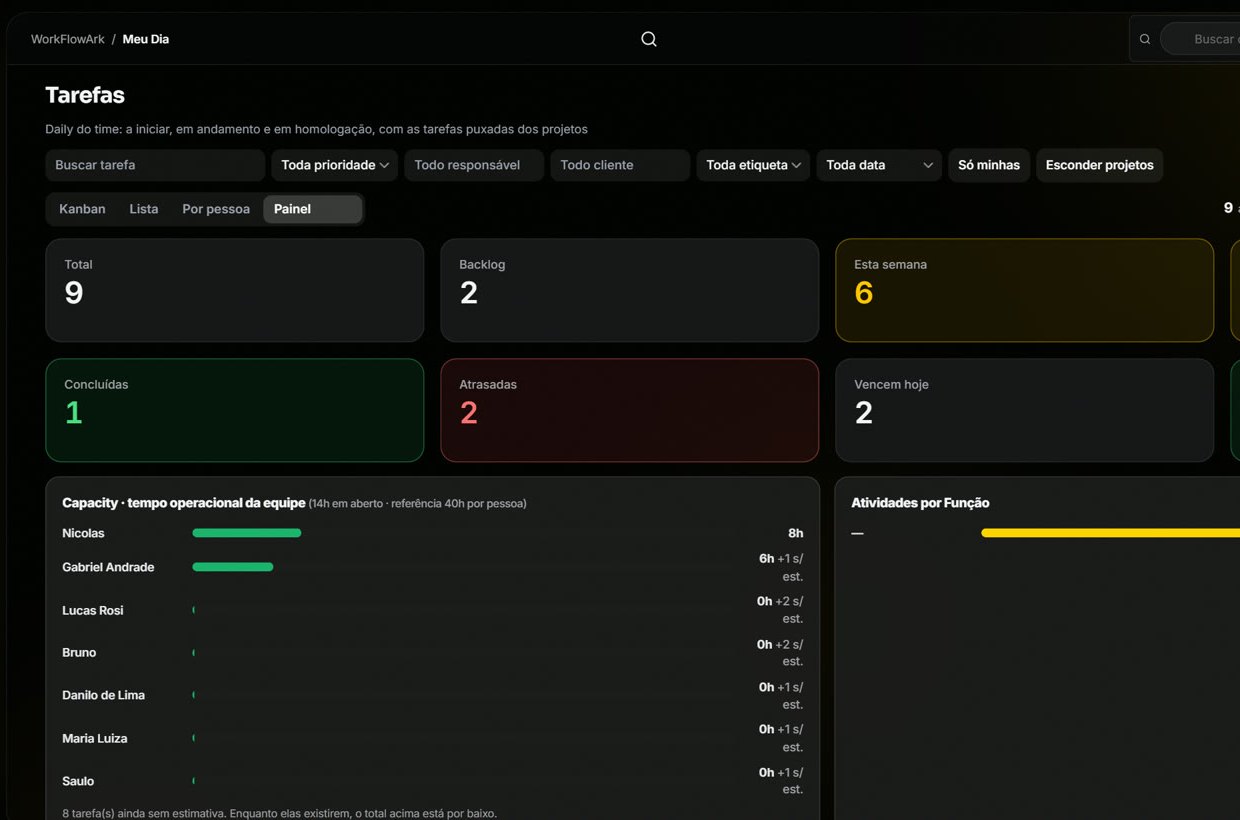The width and height of the screenshot is (1240, 820).
Task: Click the Capacity section heading
Action: coord(184,503)
